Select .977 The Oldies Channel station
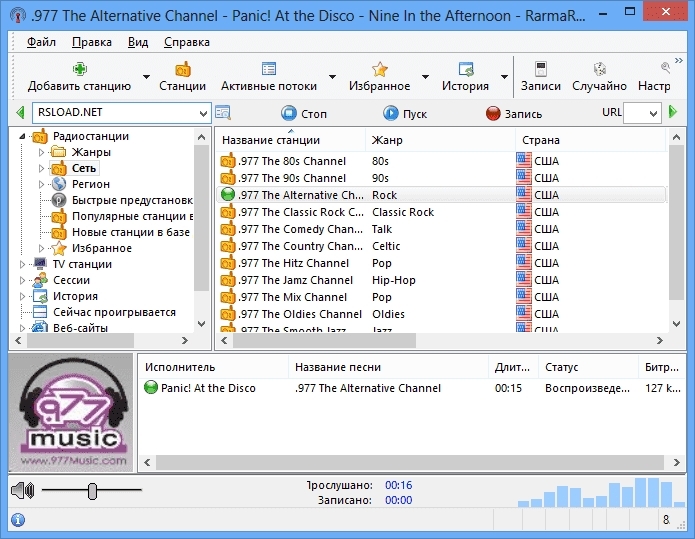 point(300,314)
